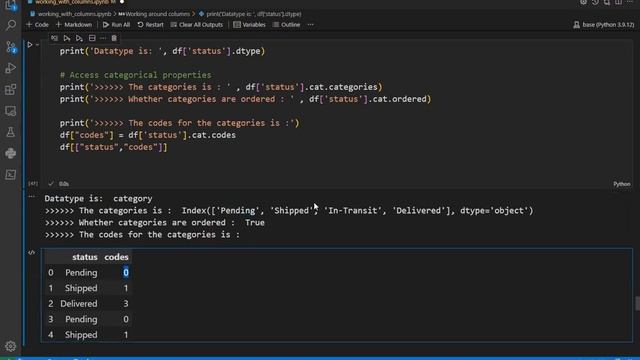Open the timeline history icon in title bar
640x360 pixels.
(x=596, y=2)
